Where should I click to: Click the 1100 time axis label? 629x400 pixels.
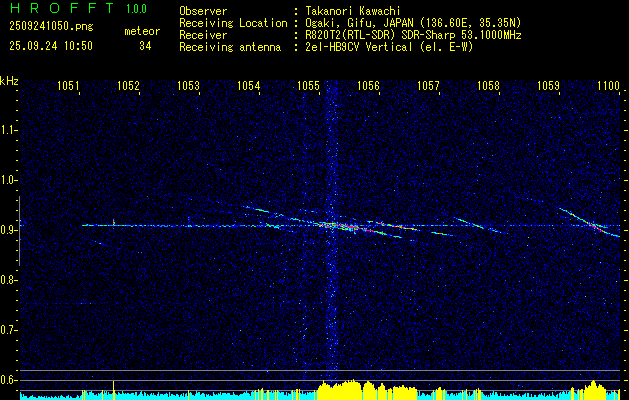(x=609, y=85)
